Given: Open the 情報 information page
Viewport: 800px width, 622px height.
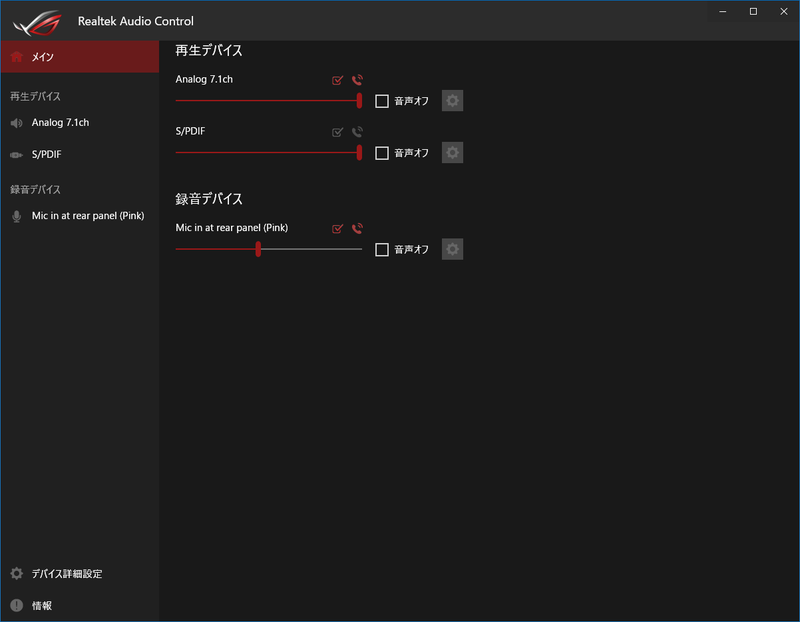Looking at the screenshot, I should point(41,606).
